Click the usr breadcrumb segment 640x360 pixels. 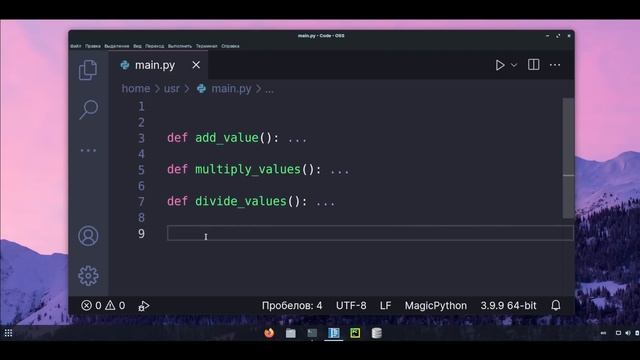coord(171,89)
